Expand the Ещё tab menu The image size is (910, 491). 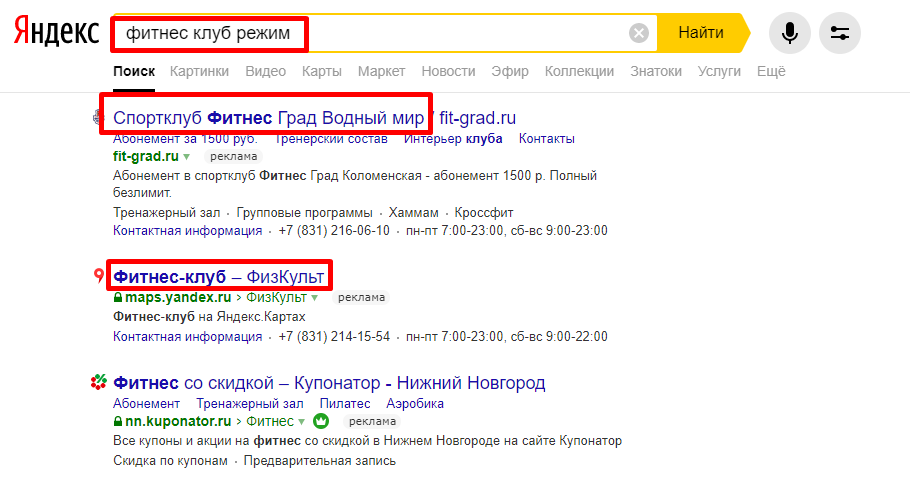pos(771,71)
